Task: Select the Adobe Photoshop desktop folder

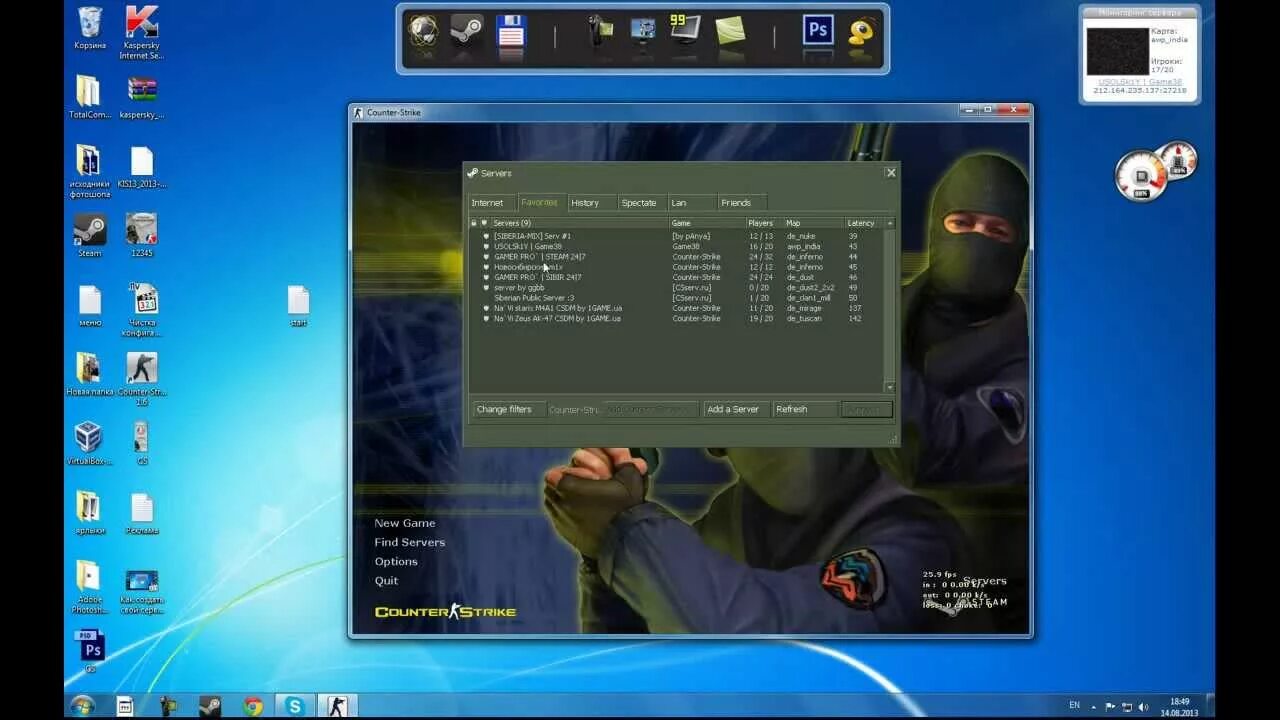Action: point(88,587)
